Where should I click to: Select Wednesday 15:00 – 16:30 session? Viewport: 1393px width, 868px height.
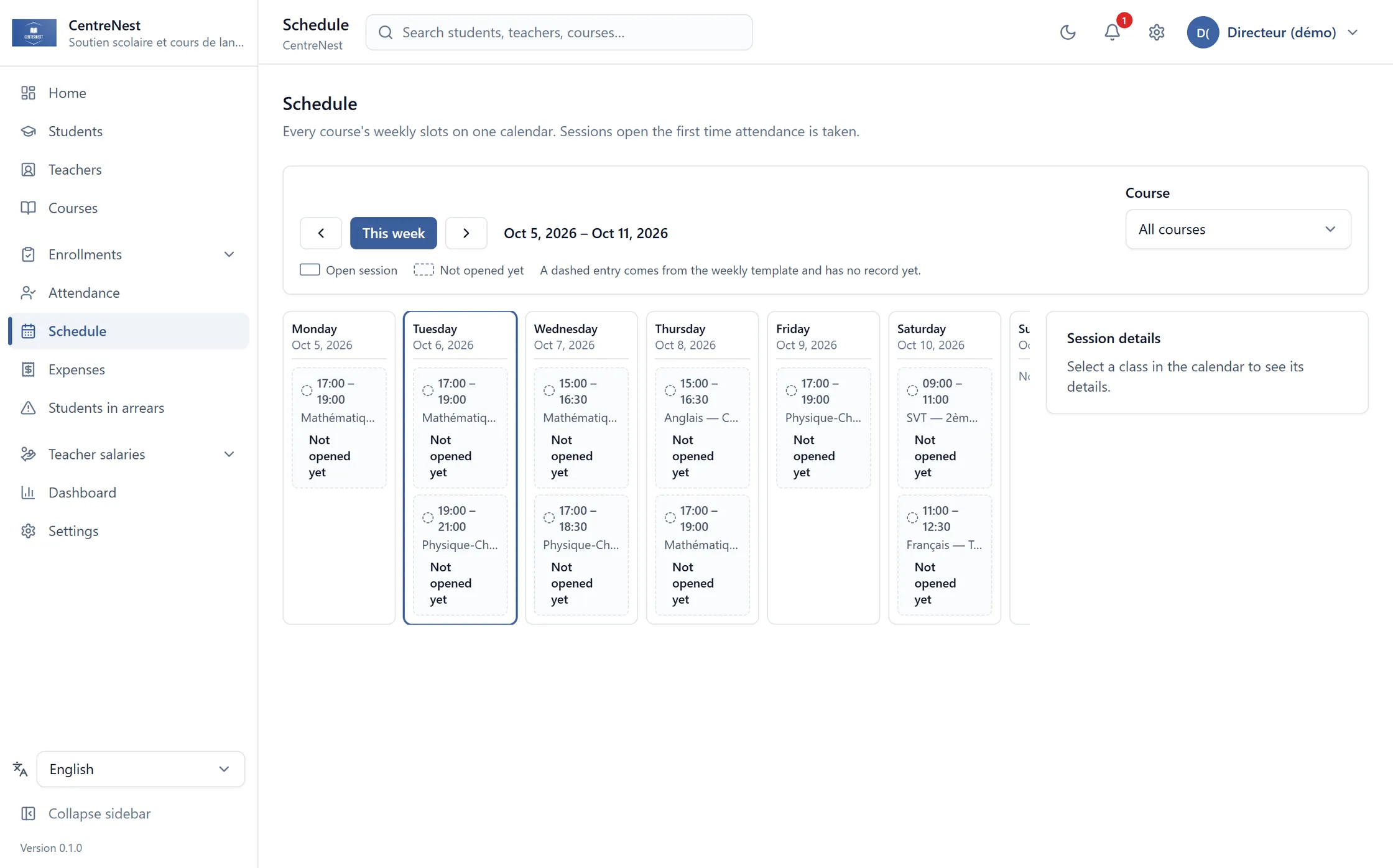[581, 428]
